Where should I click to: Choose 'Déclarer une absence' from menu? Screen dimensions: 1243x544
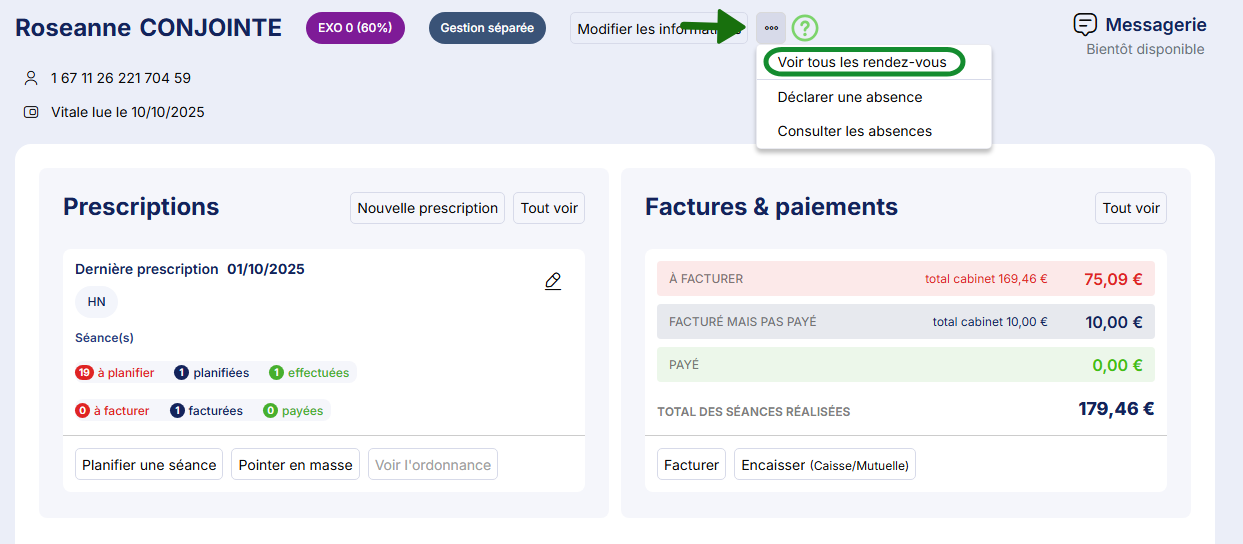850,97
